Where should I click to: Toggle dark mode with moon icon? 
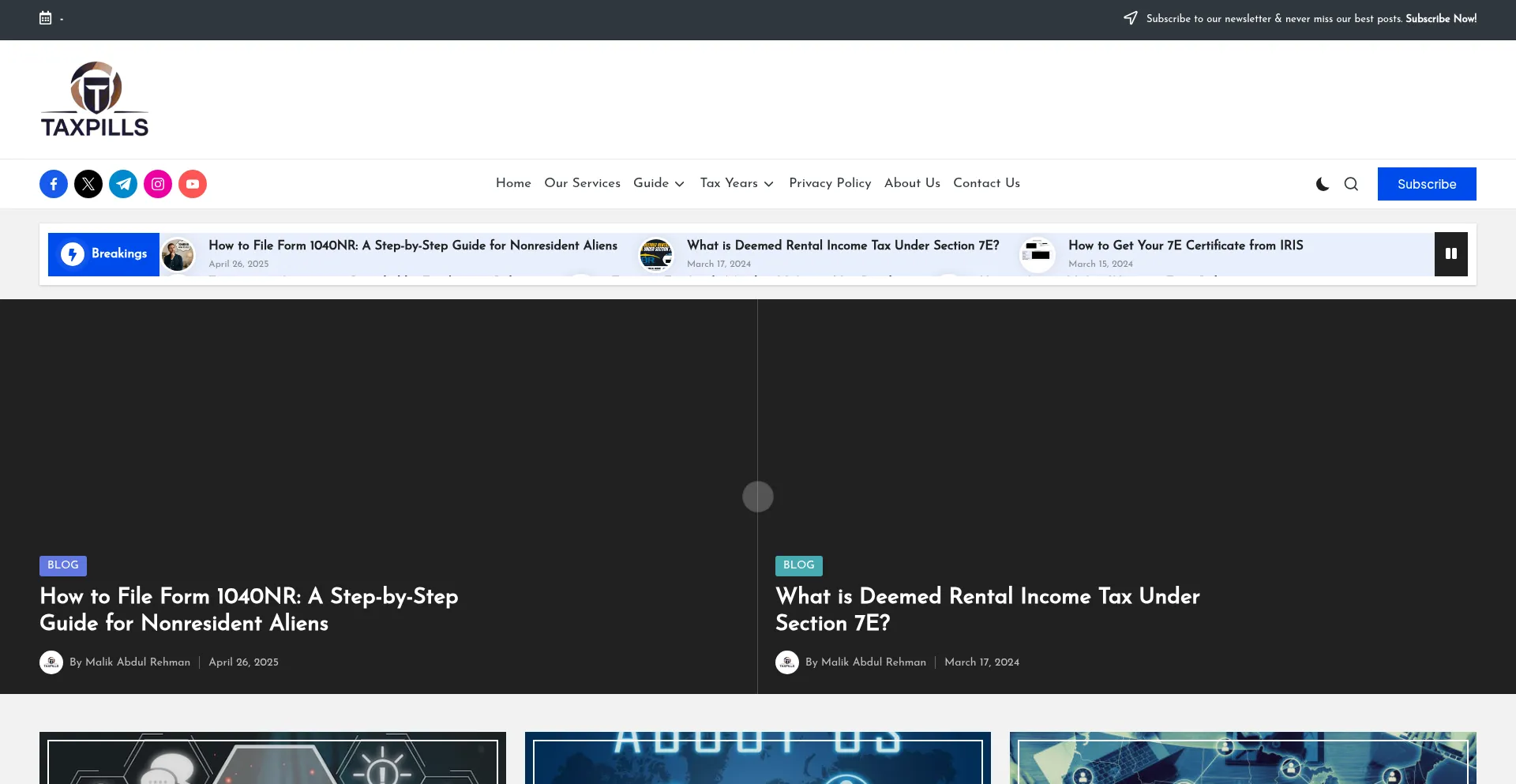tap(1323, 184)
